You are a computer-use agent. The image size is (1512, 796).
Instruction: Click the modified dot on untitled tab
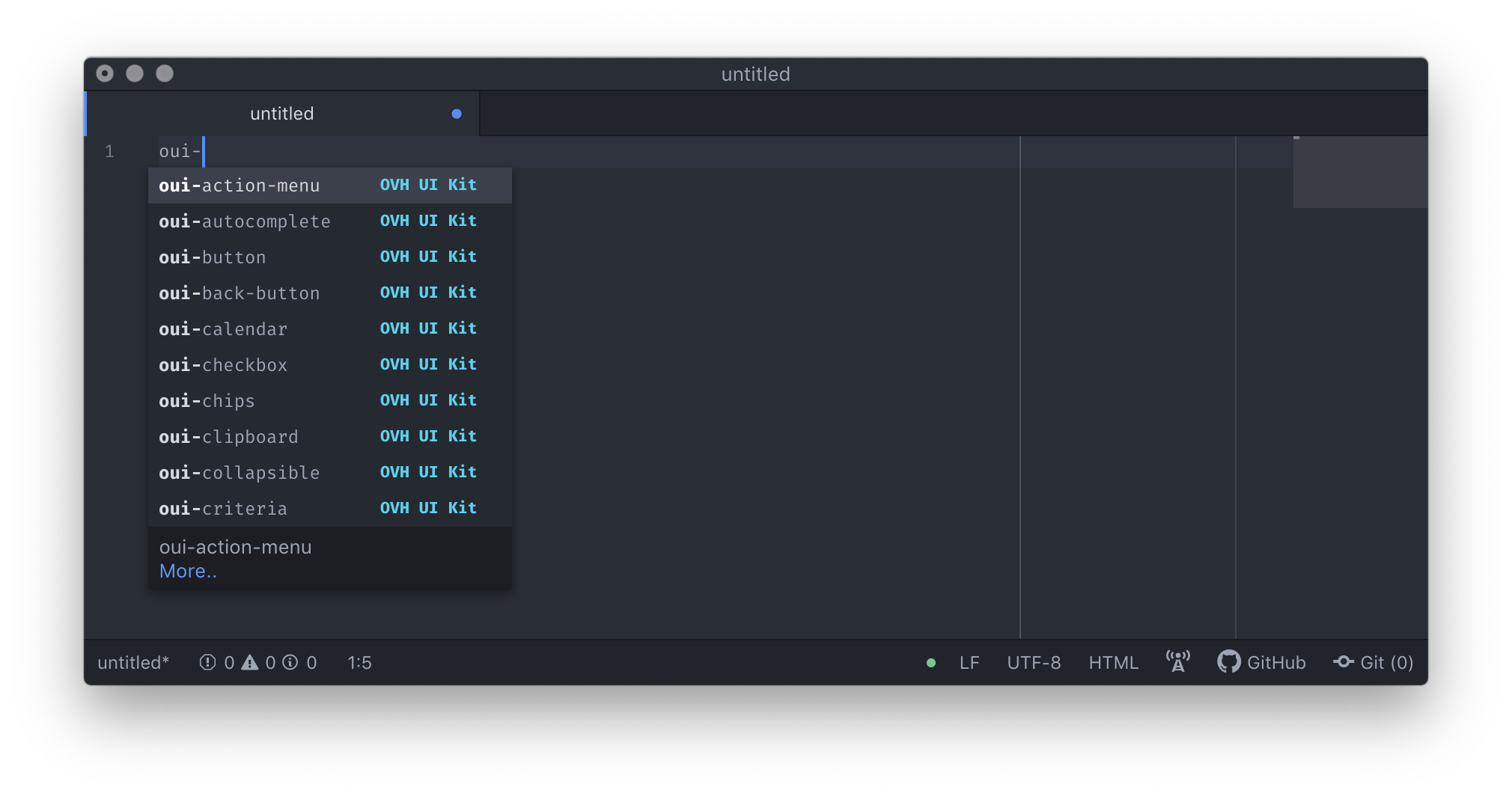[x=457, y=114]
